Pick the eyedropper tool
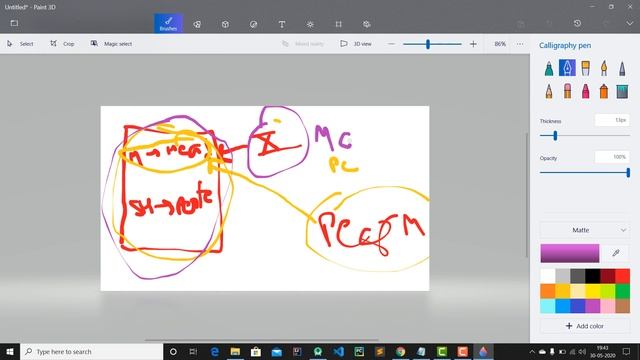Viewport: 640px width, 360px height. click(x=616, y=253)
